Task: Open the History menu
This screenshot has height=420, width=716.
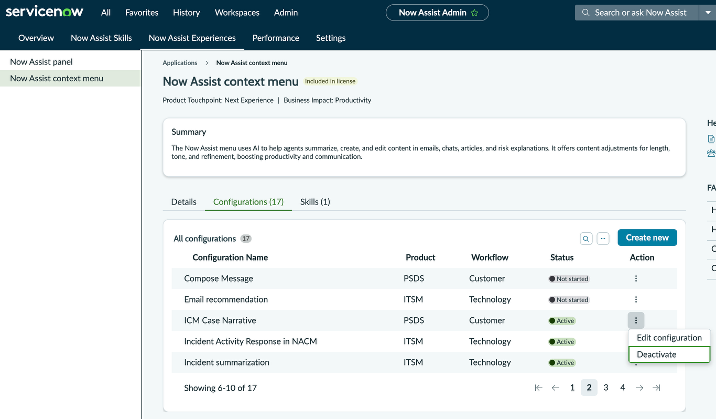Action: coord(186,13)
